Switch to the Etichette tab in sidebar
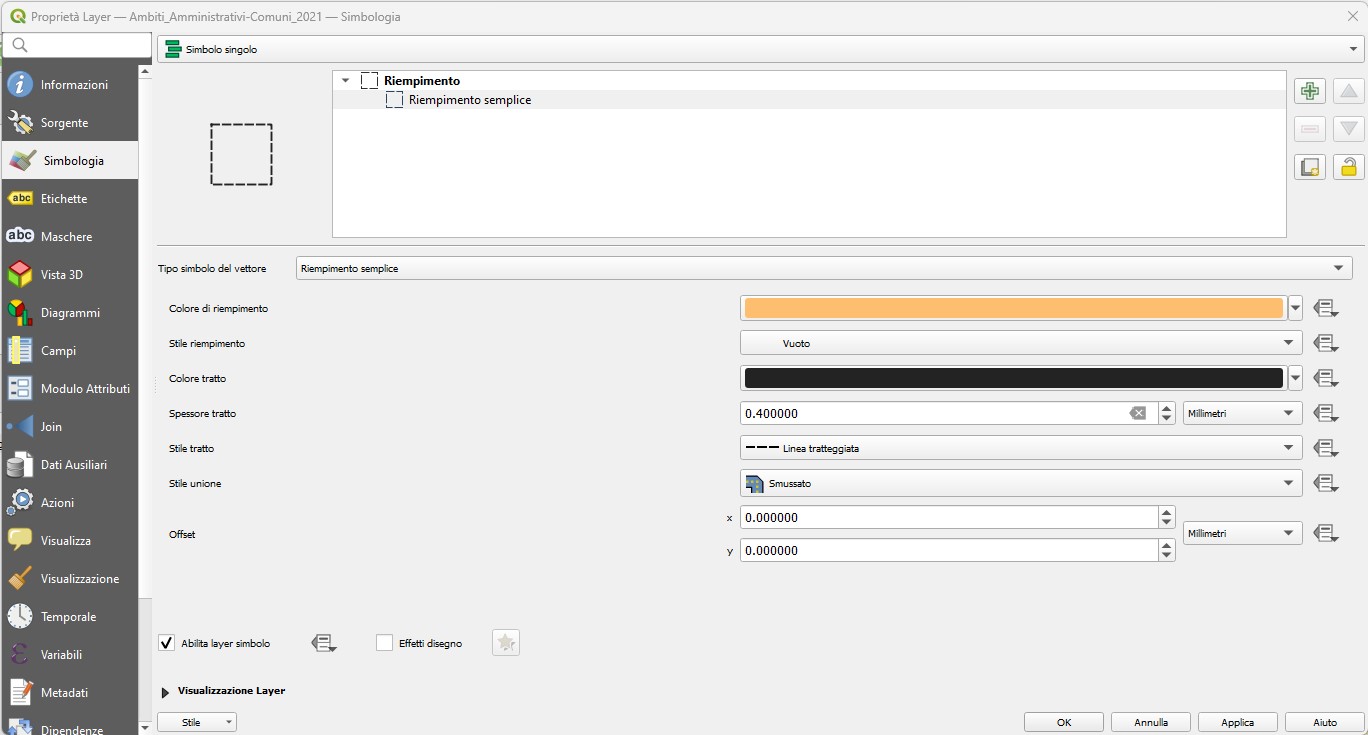Image resolution: width=1368 pixels, height=735 pixels. tap(64, 199)
